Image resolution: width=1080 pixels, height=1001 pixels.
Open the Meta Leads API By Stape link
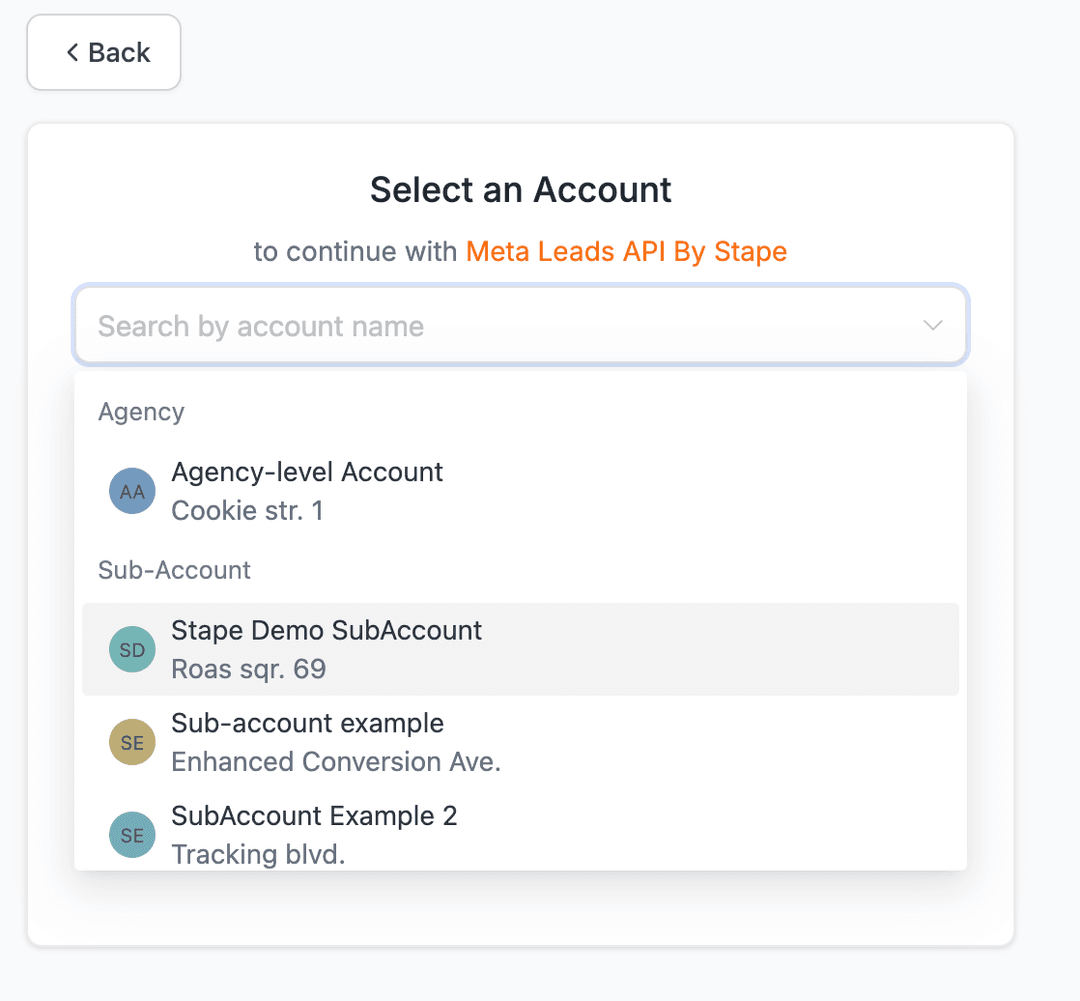click(x=627, y=251)
